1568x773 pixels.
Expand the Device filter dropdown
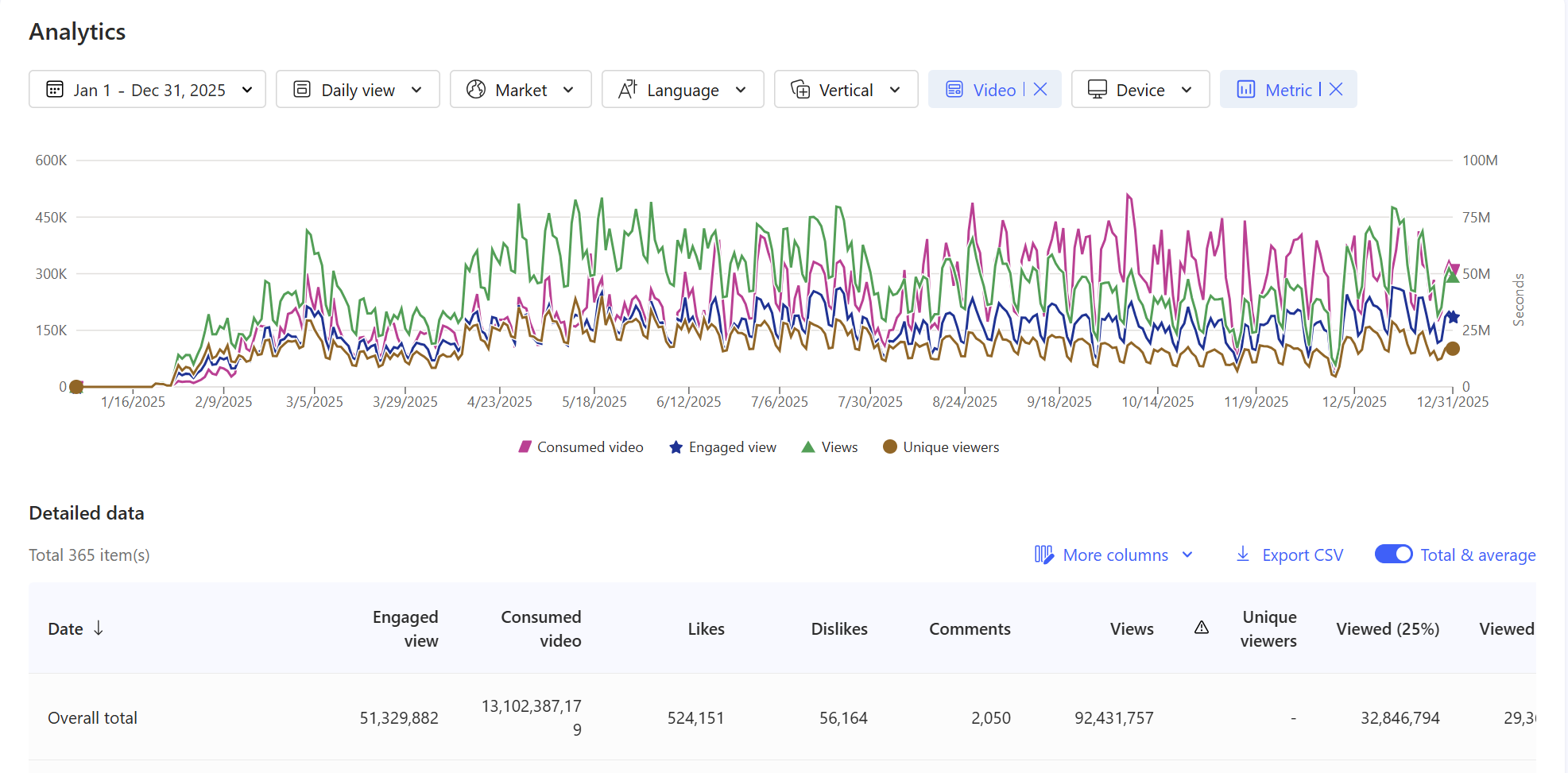click(x=1140, y=90)
